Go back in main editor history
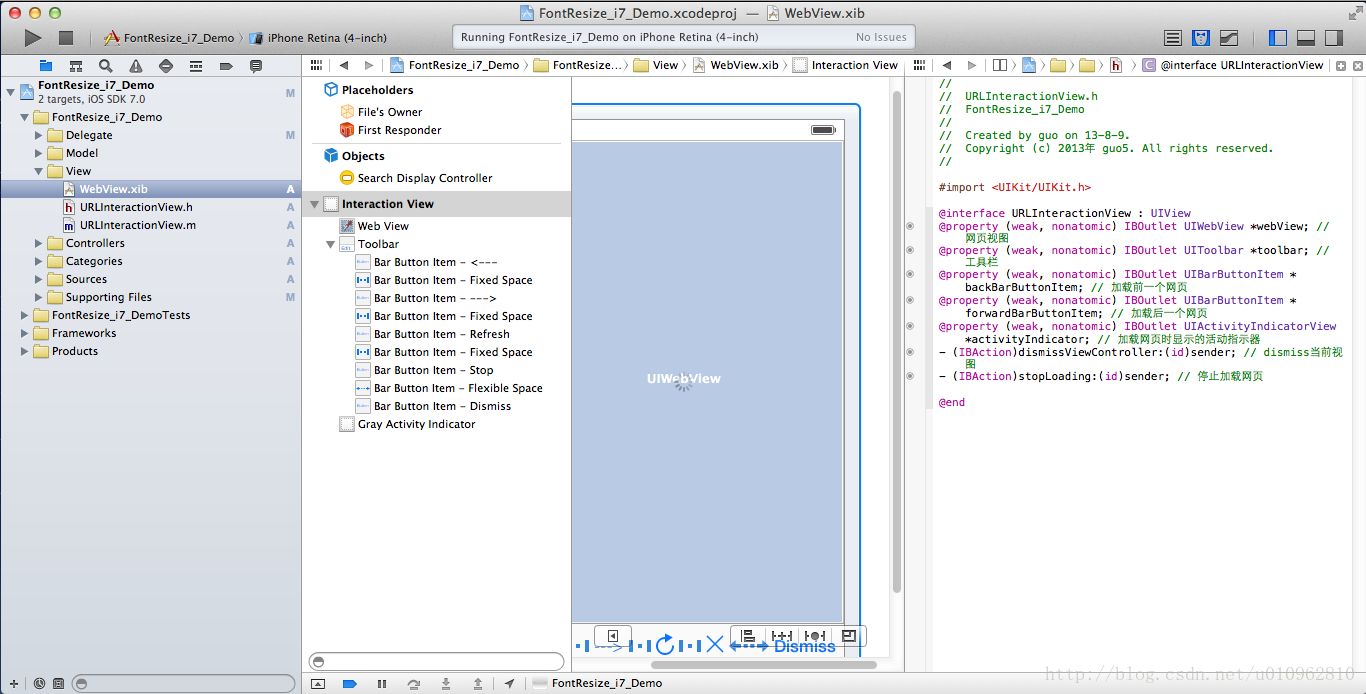The height and width of the screenshot is (694, 1366). pos(344,65)
